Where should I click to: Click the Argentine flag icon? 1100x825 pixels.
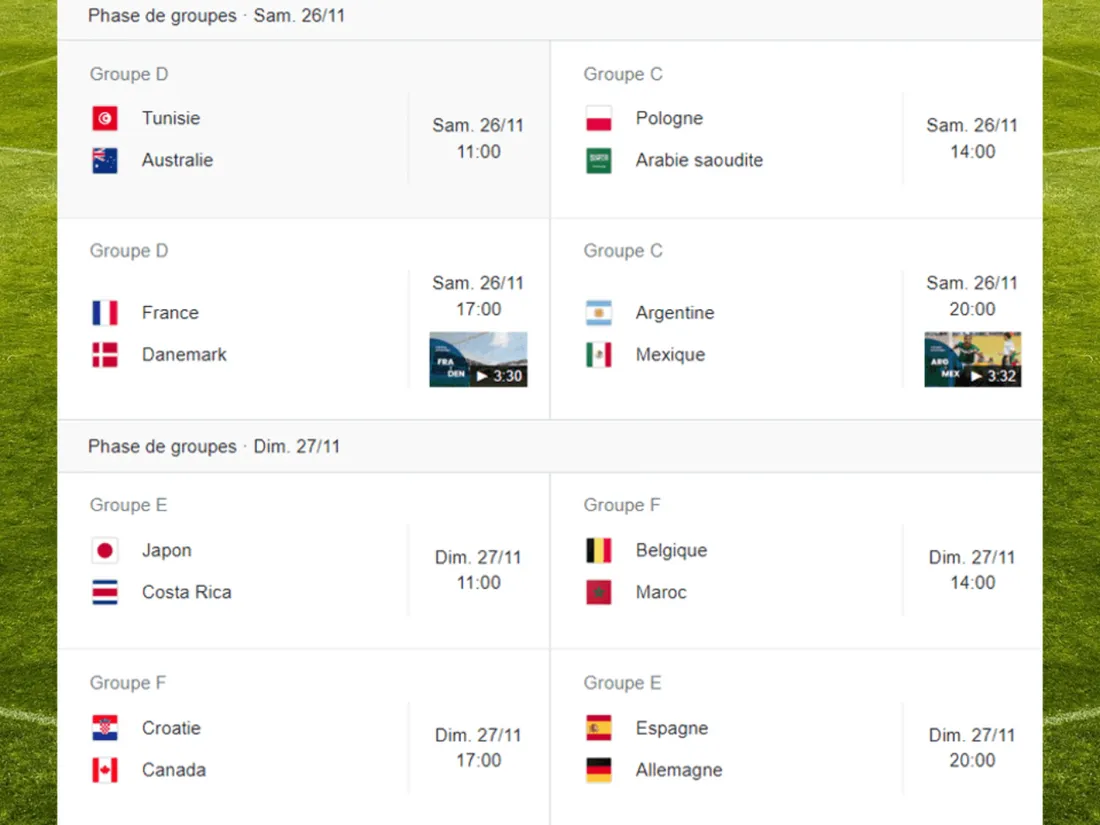[x=598, y=313]
